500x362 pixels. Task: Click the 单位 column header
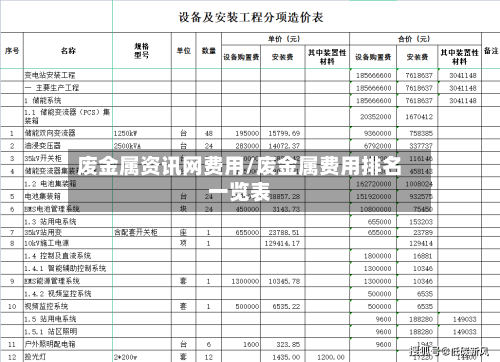(x=184, y=51)
